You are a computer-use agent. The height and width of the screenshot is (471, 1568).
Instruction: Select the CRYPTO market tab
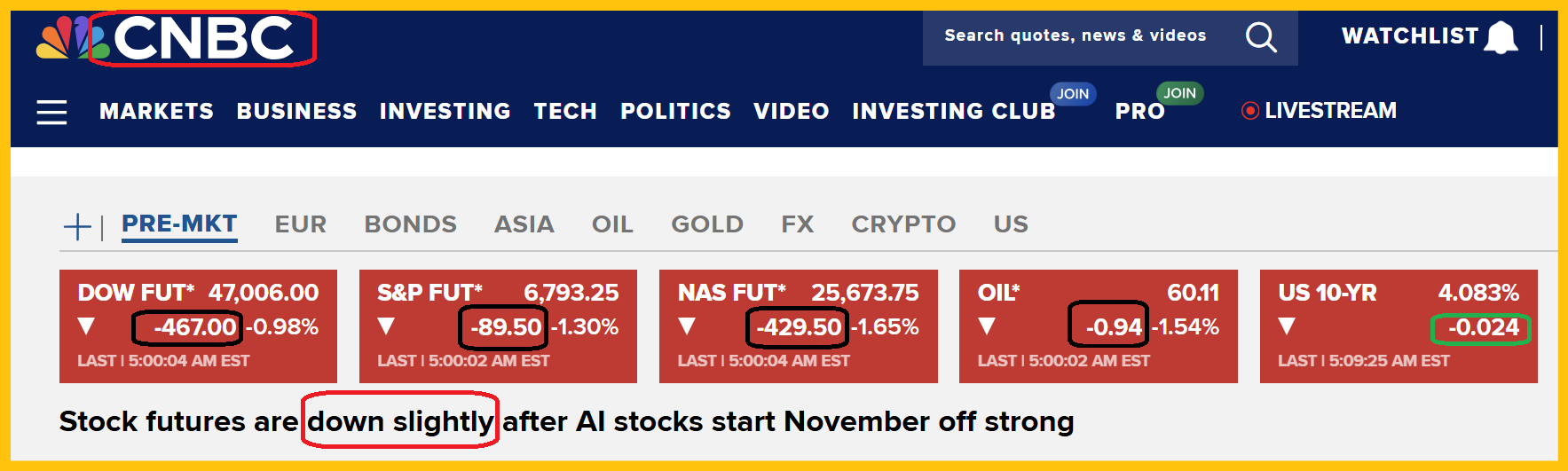[x=903, y=224]
